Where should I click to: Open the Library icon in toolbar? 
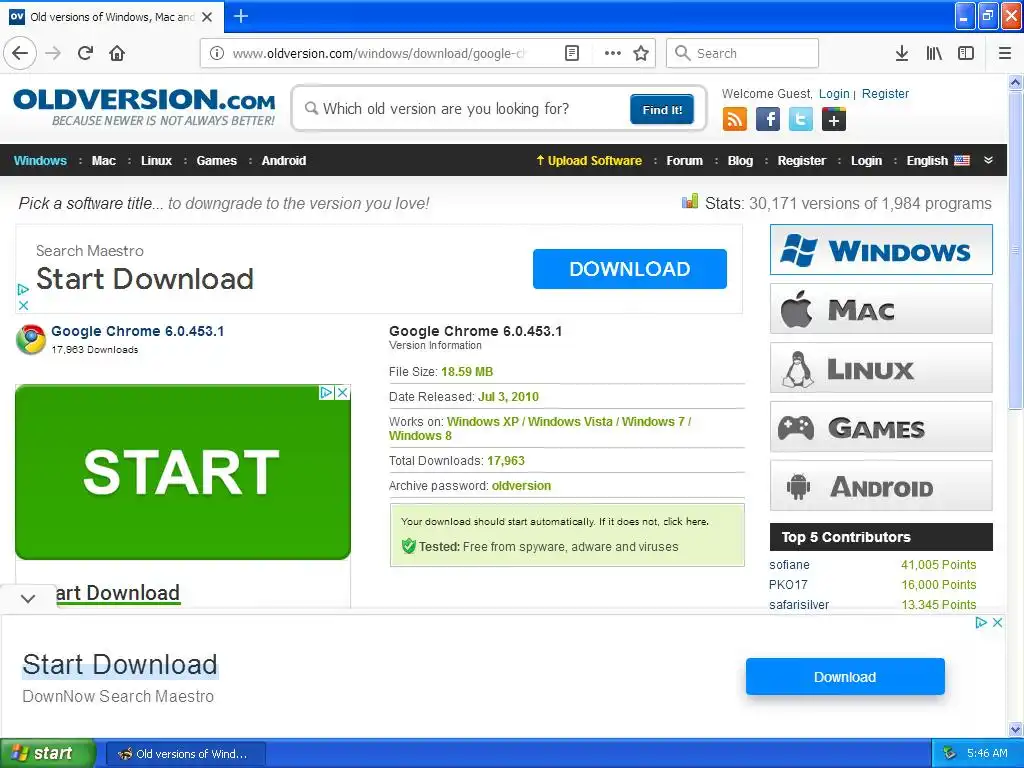pos(934,53)
